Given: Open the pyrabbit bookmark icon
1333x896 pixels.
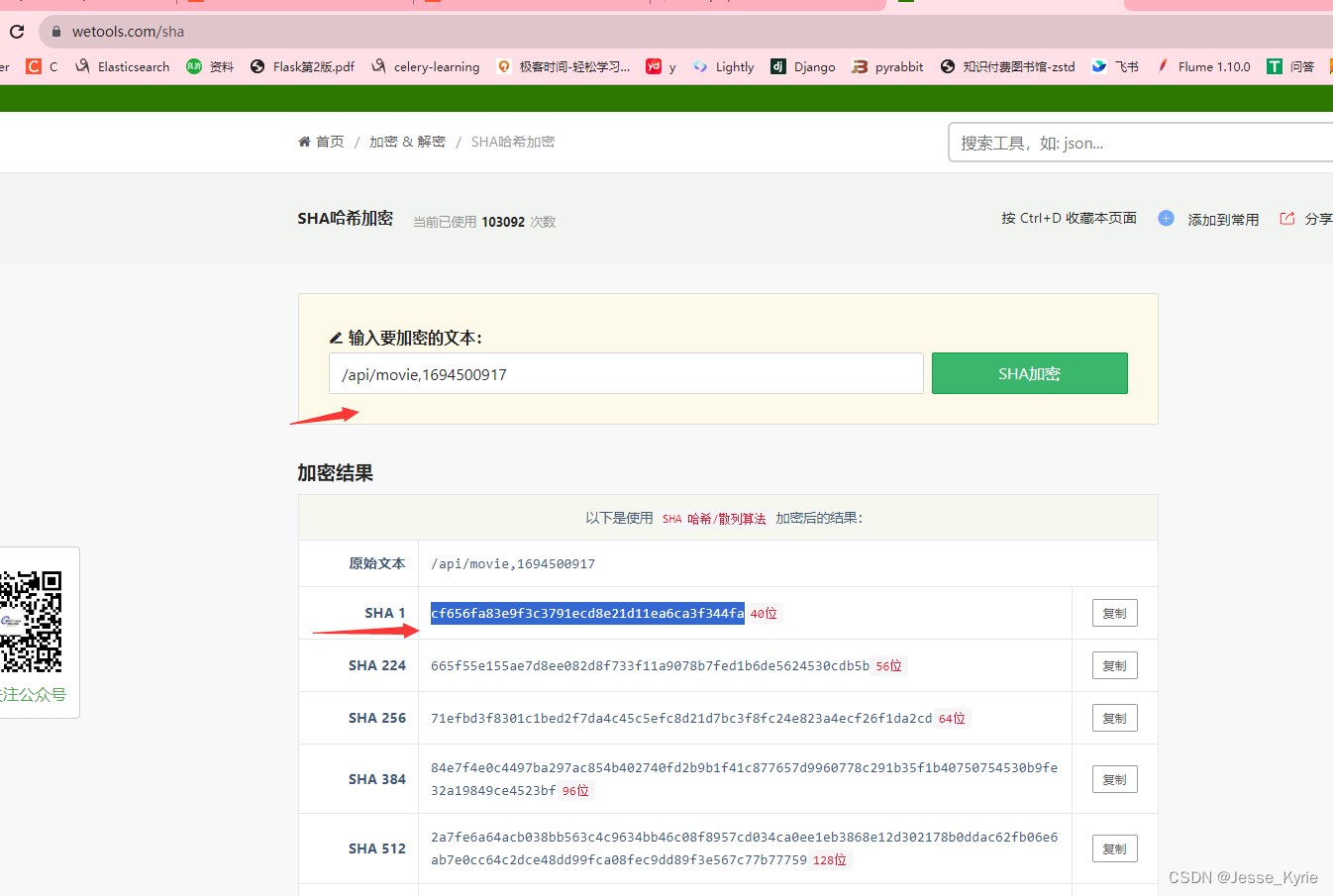Looking at the screenshot, I should click(886, 66).
